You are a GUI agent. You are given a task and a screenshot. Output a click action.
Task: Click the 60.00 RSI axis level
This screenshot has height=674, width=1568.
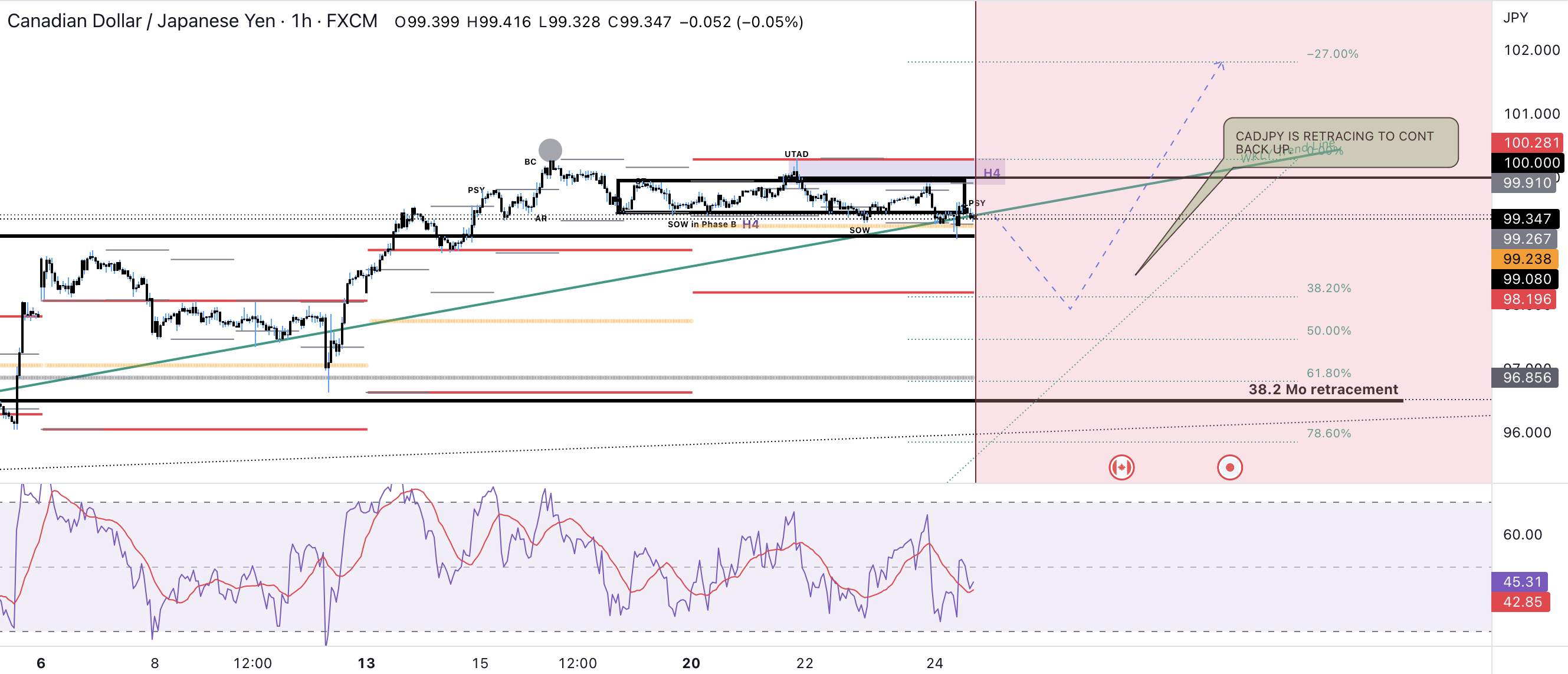(1523, 535)
